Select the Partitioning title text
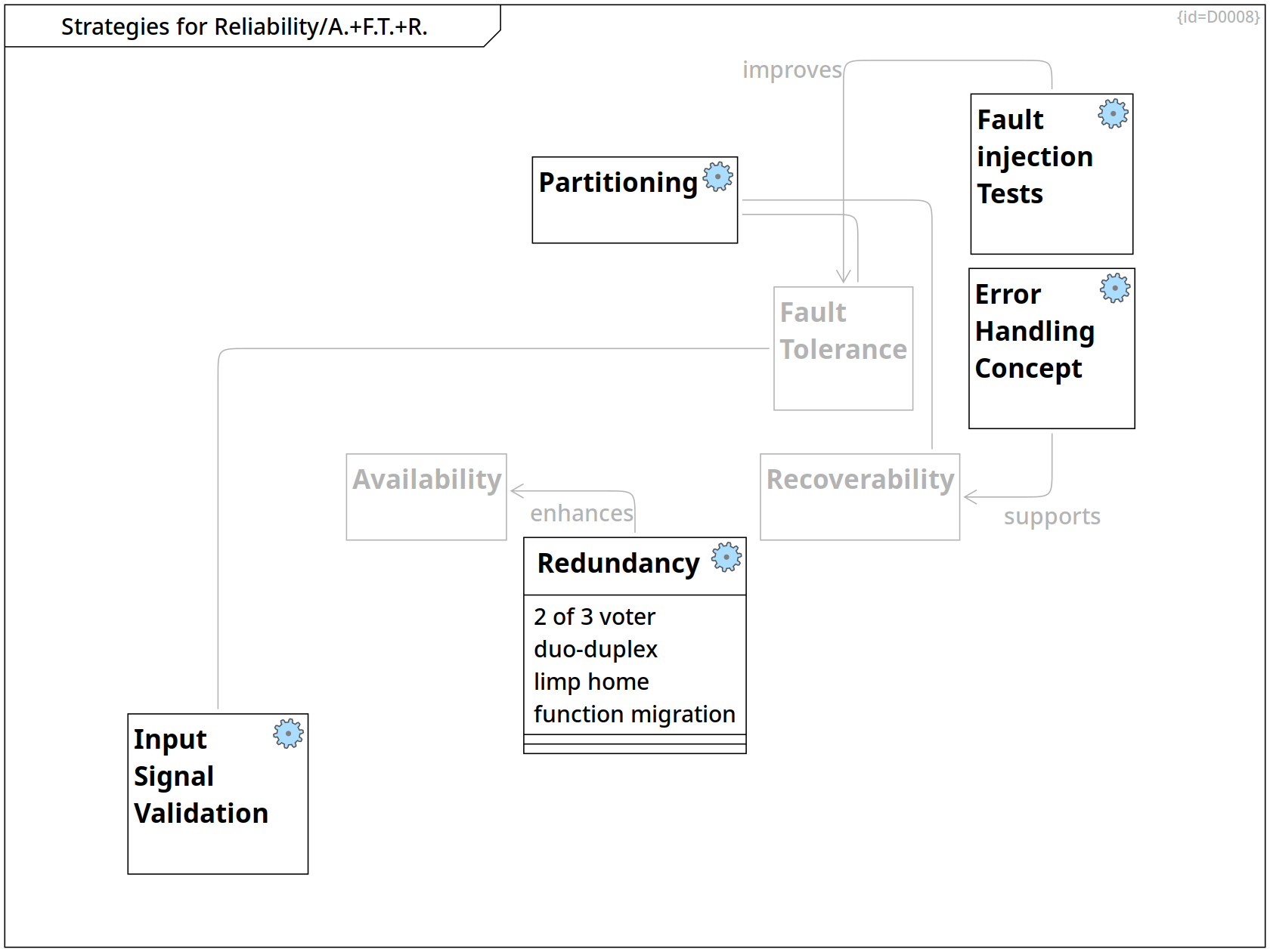 click(618, 183)
